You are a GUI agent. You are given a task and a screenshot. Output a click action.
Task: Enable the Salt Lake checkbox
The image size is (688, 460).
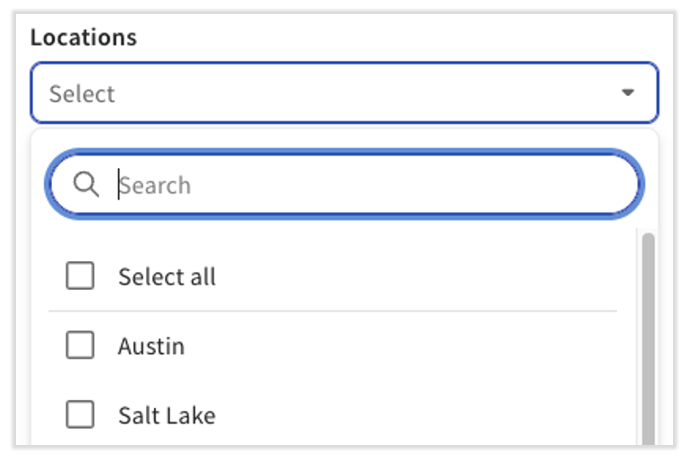(80, 414)
